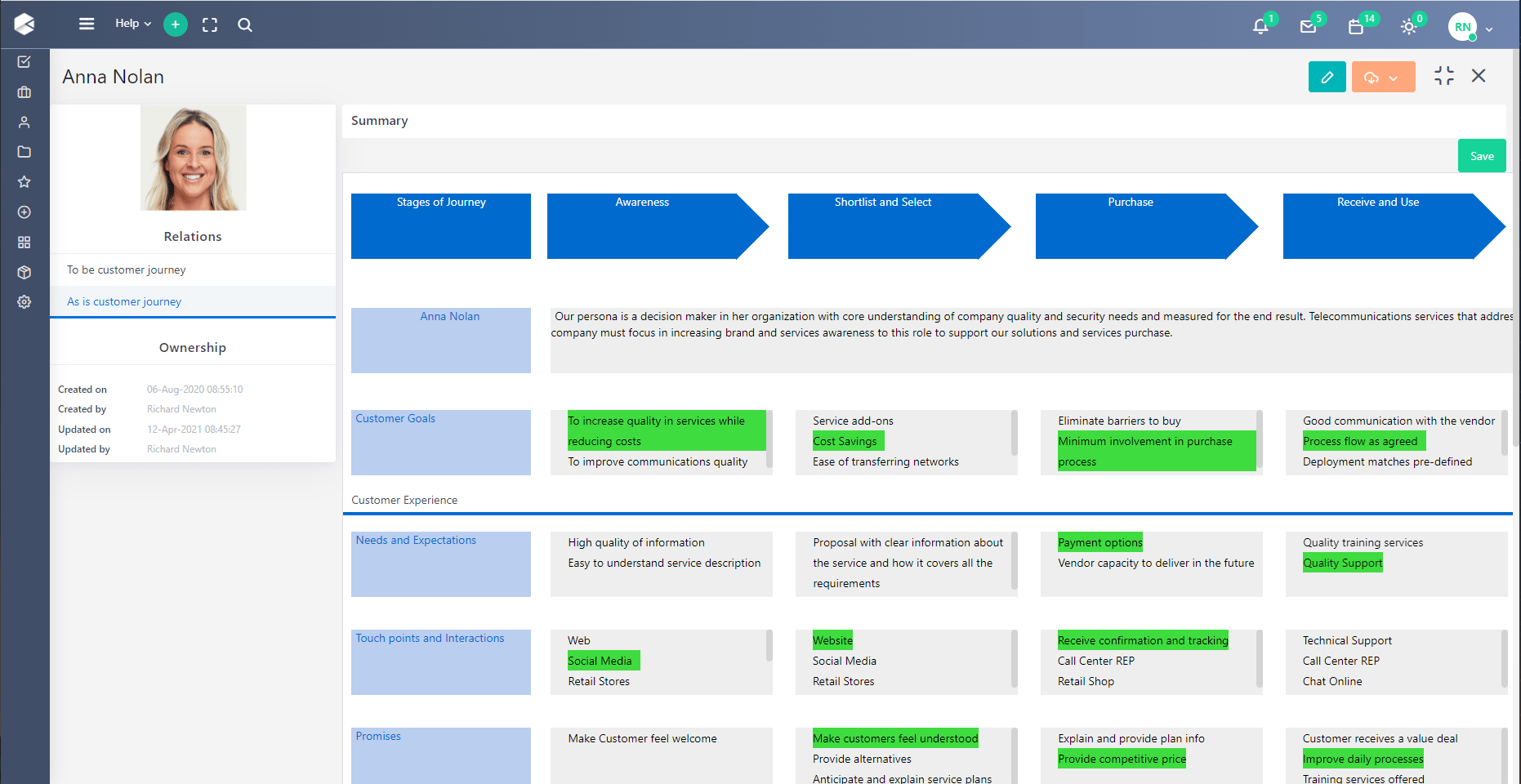The width and height of the screenshot is (1521, 784).
Task: Open the calendar icon with badge 14
Action: [1356, 26]
